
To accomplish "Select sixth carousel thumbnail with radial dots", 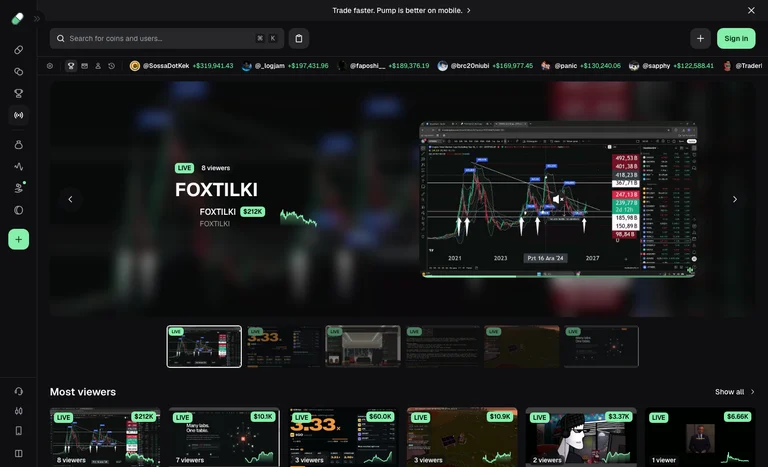I will pos(601,346).
